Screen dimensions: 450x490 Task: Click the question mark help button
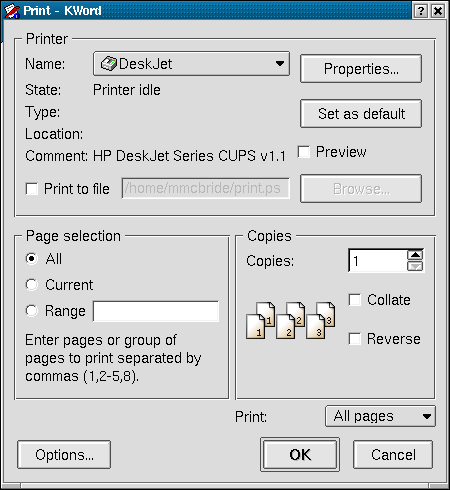(x=421, y=11)
